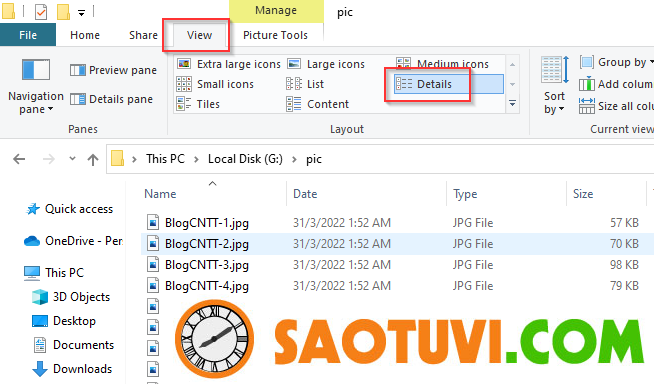Open the Picture Tools tab

(275, 35)
